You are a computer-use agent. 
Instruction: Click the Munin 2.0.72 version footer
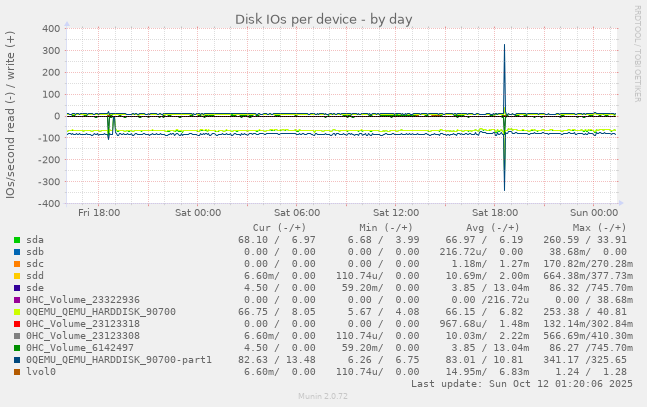(323, 397)
